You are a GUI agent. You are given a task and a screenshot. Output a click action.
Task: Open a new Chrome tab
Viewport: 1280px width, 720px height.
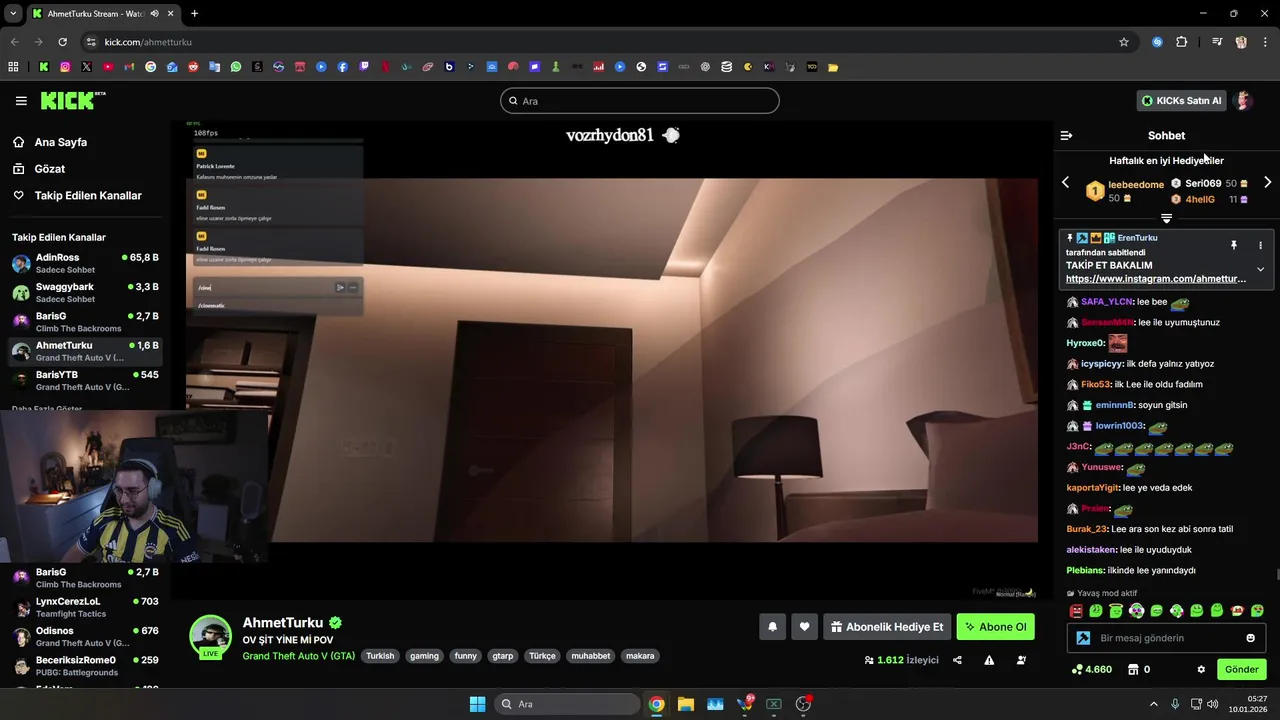(x=194, y=14)
